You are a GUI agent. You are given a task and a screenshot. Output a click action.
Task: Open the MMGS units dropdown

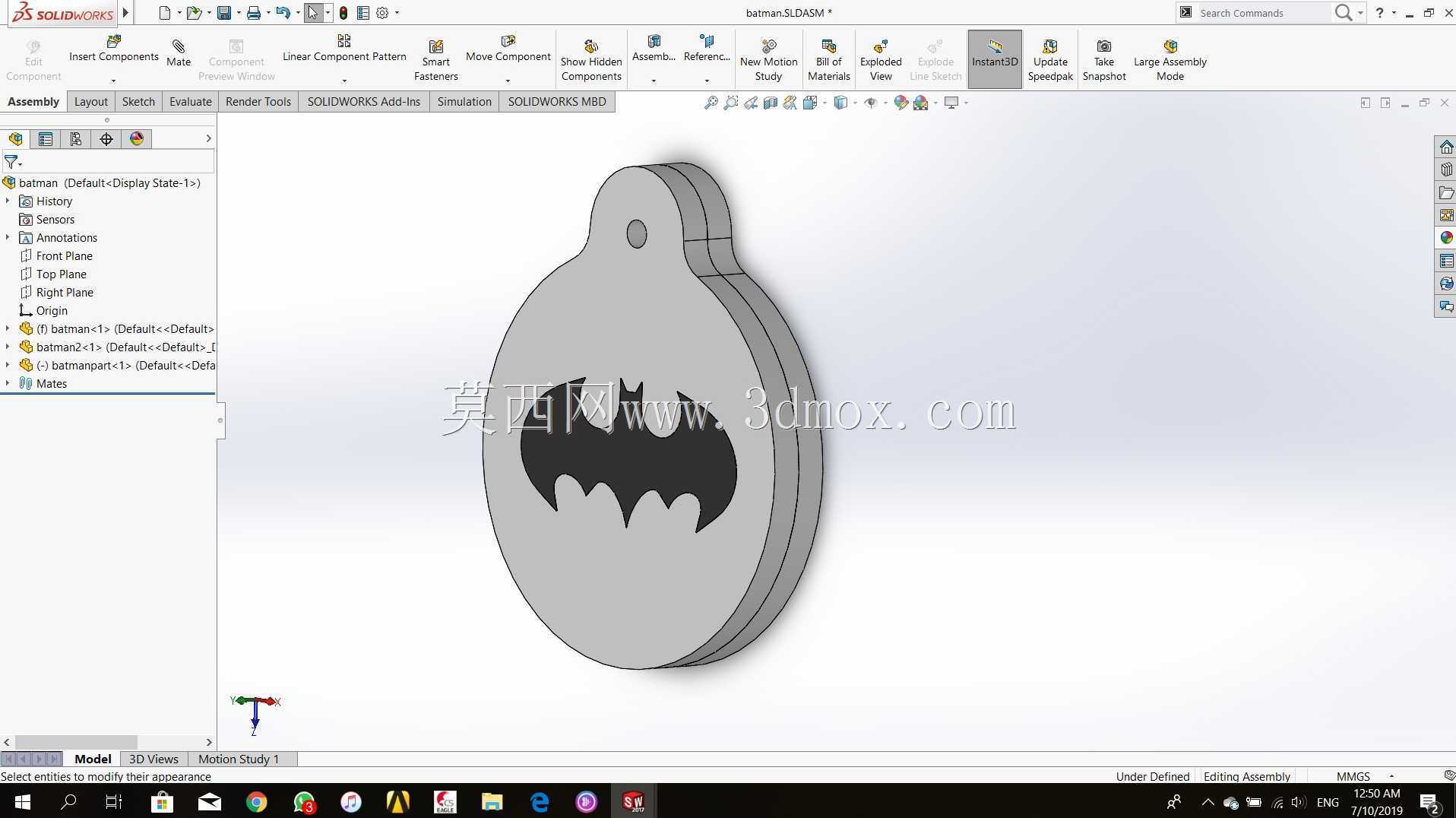(1391, 776)
